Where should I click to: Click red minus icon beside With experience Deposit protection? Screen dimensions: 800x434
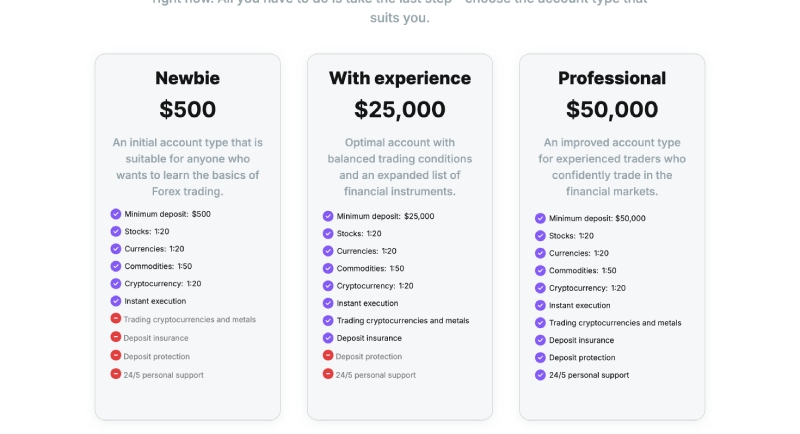point(328,356)
